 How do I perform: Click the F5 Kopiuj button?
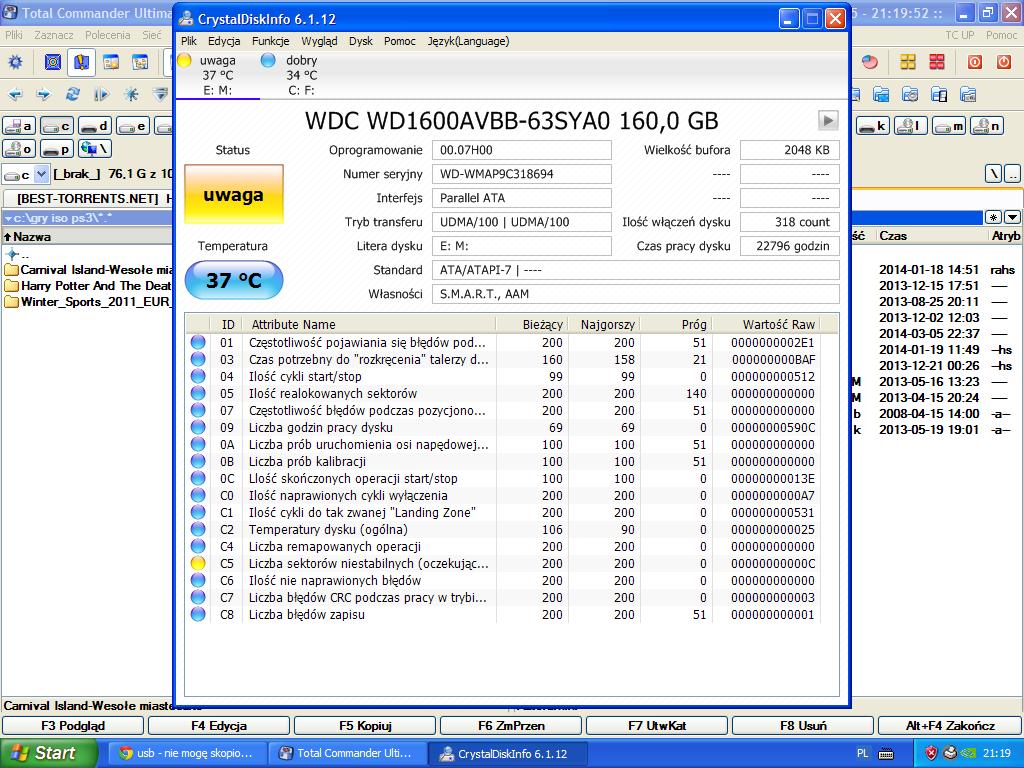pos(365,726)
